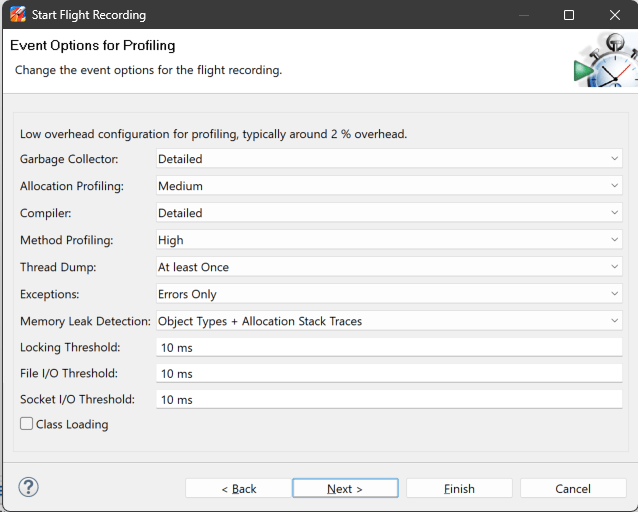Maximize the Start Flight Recording window
This screenshot has width=638, height=512.
[569, 15]
